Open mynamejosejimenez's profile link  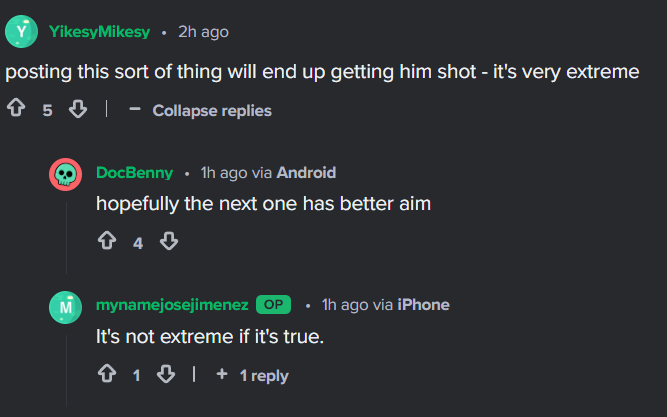click(172, 305)
